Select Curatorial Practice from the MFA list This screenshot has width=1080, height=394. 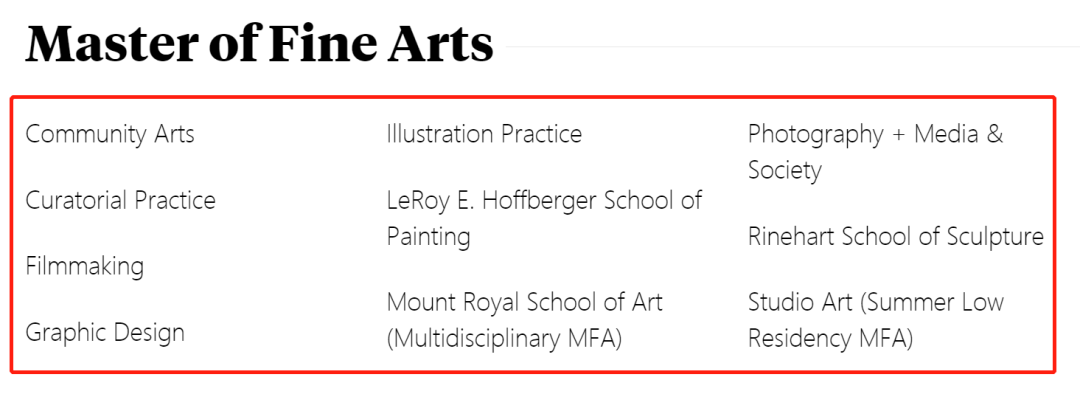click(121, 200)
